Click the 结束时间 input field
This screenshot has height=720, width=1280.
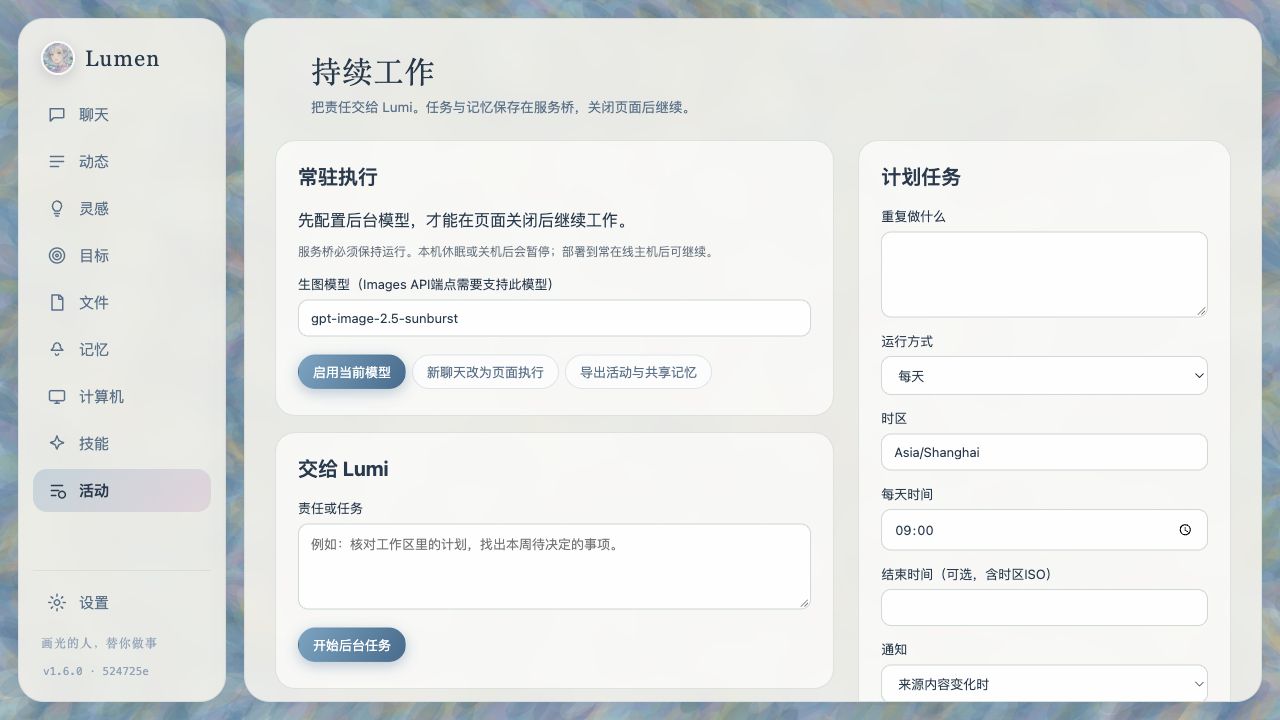point(1044,607)
